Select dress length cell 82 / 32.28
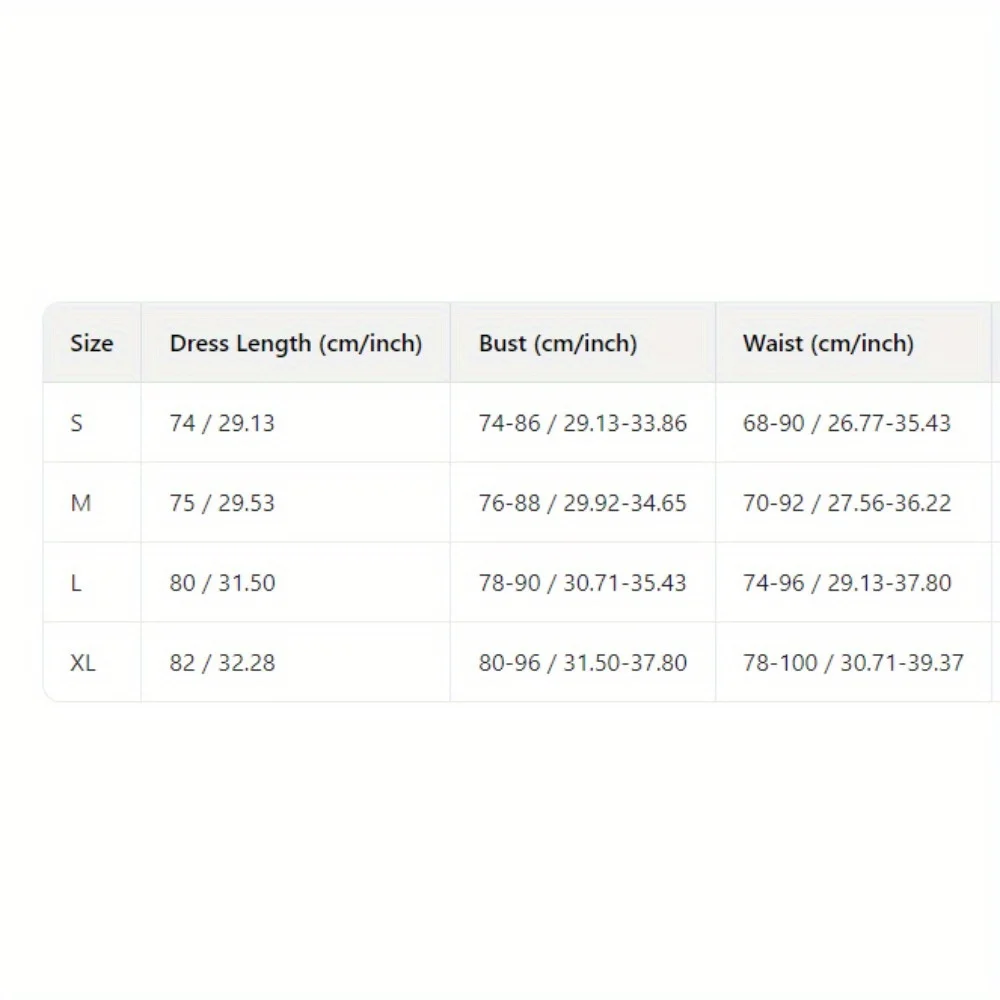Image resolution: width=1000 pixels, height=1000 pixels. [222, 663]
